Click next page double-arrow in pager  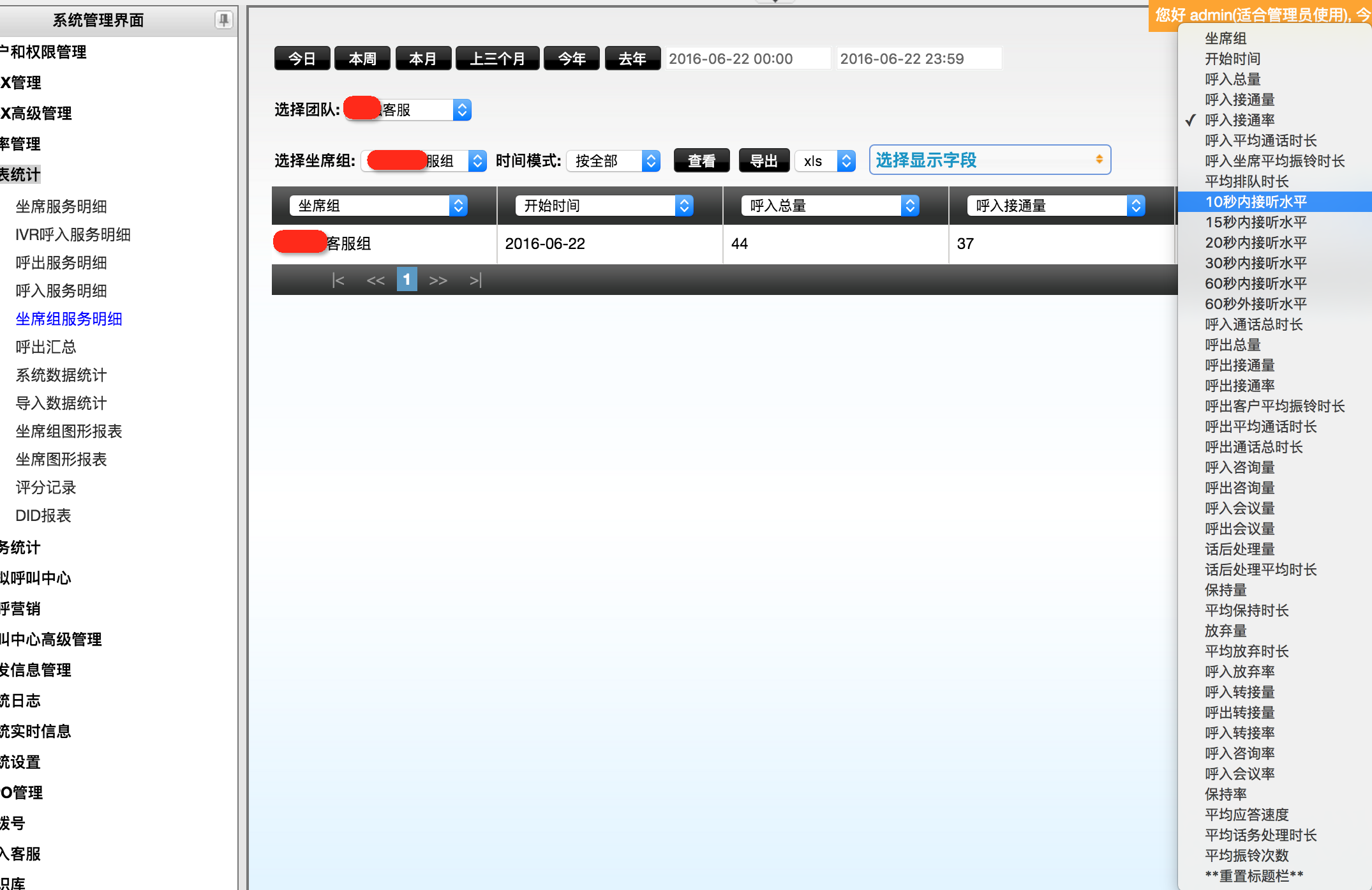[438, 280]
